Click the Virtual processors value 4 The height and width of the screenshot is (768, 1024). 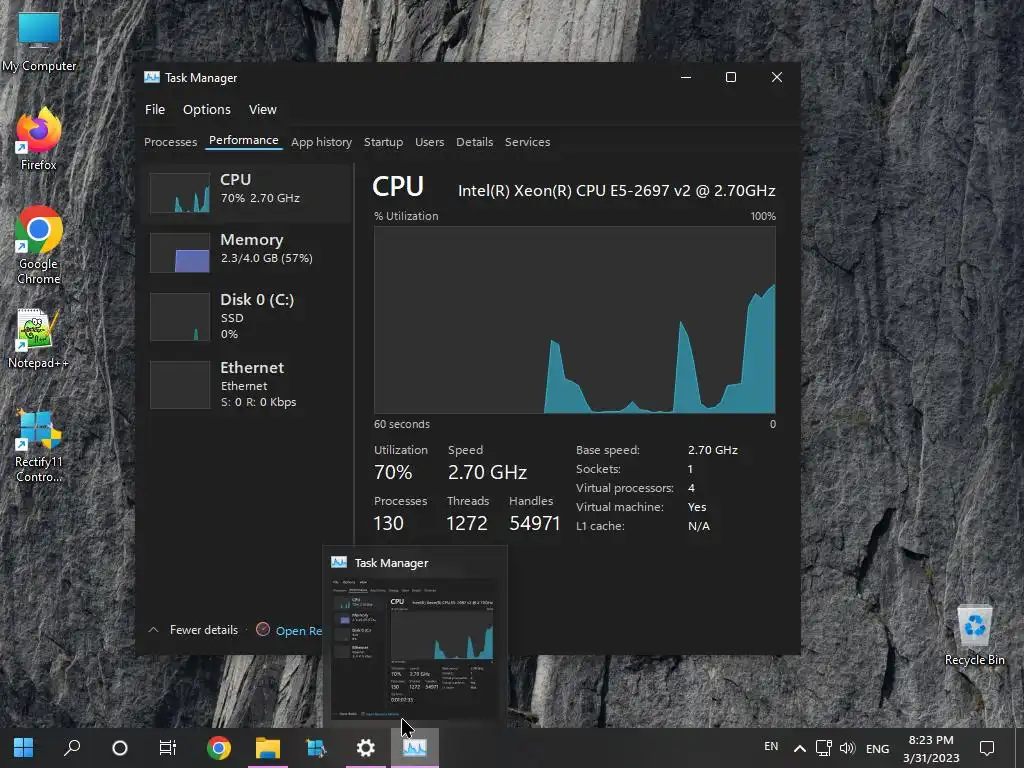[691, 488]
